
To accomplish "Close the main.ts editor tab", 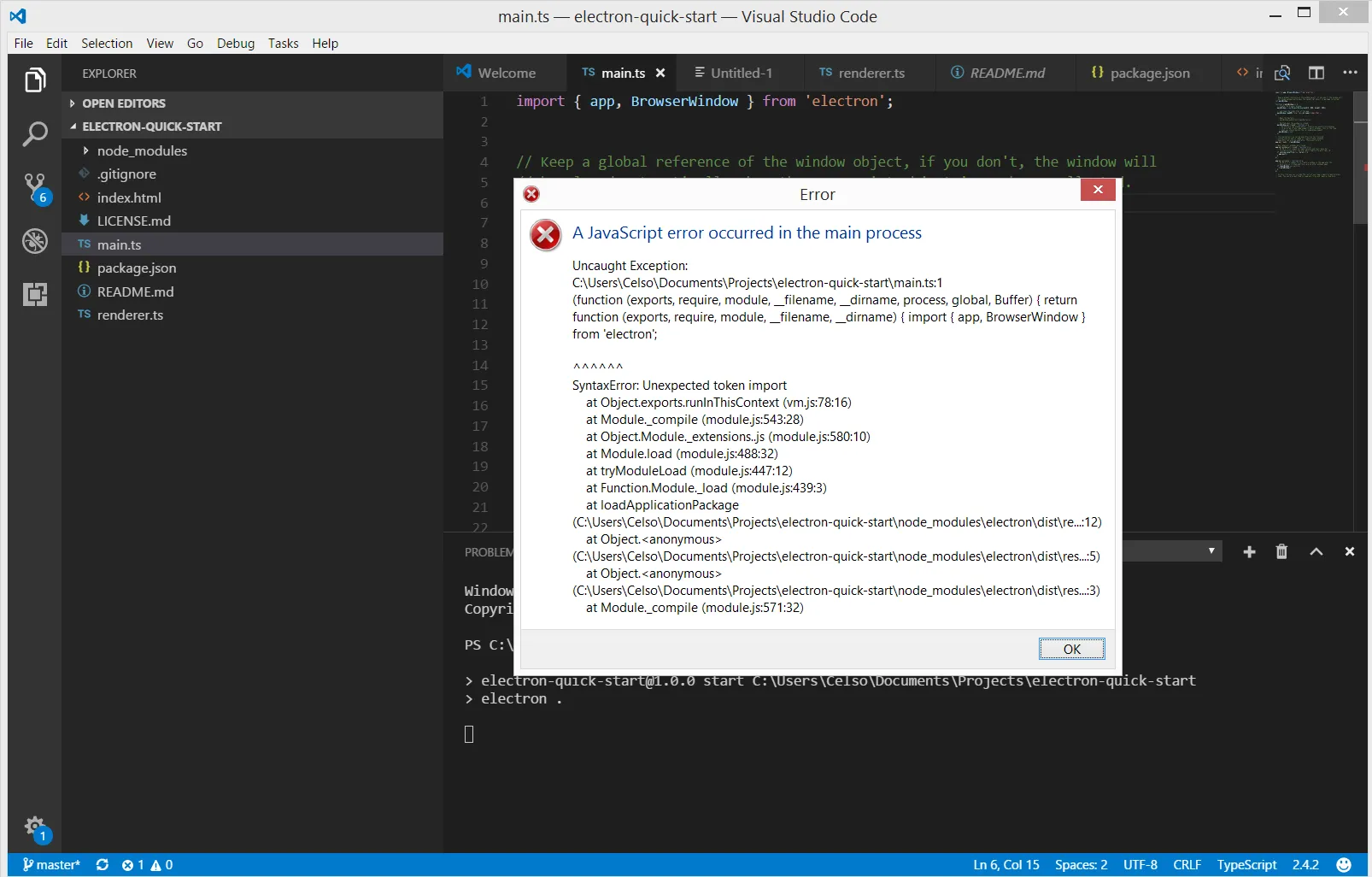I will click(660, 74).
